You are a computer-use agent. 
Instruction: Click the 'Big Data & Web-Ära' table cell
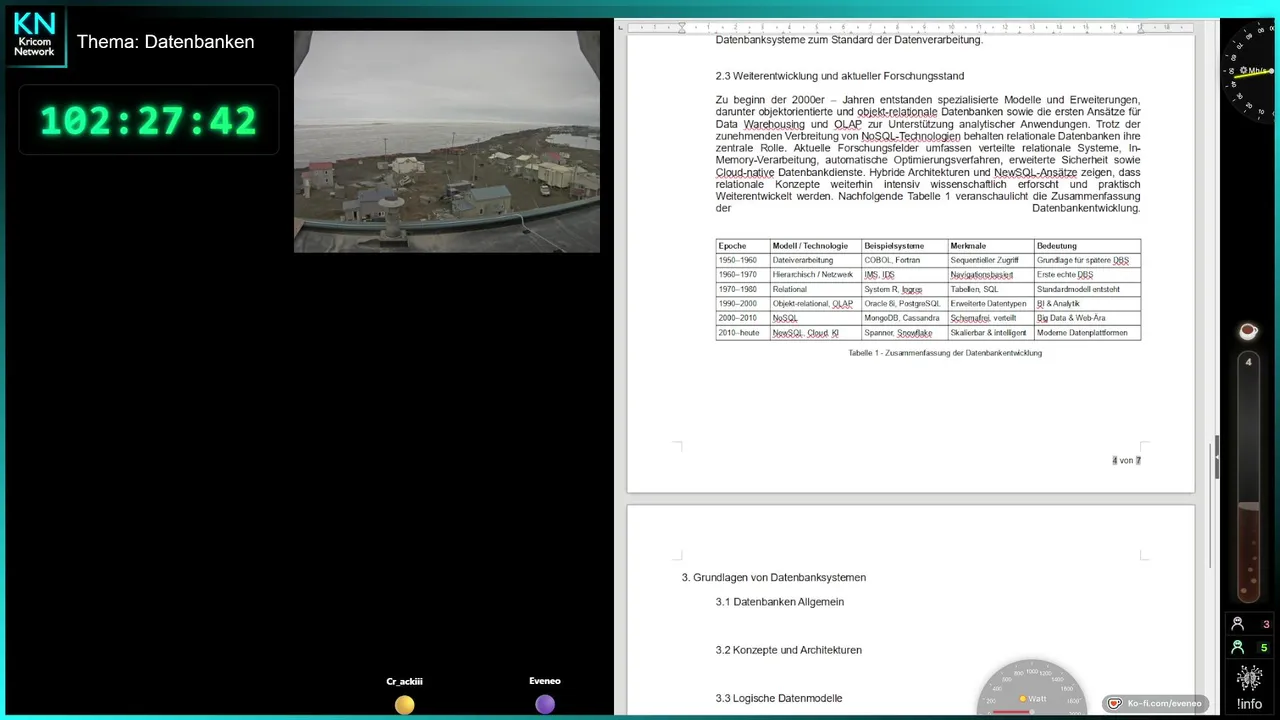coord(1087,318)
